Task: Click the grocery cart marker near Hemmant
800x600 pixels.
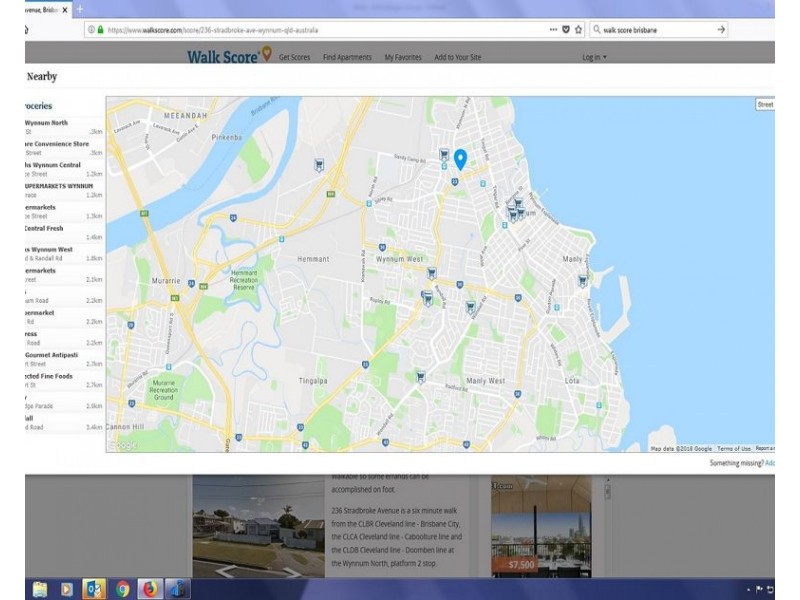Action: (319, 166)
